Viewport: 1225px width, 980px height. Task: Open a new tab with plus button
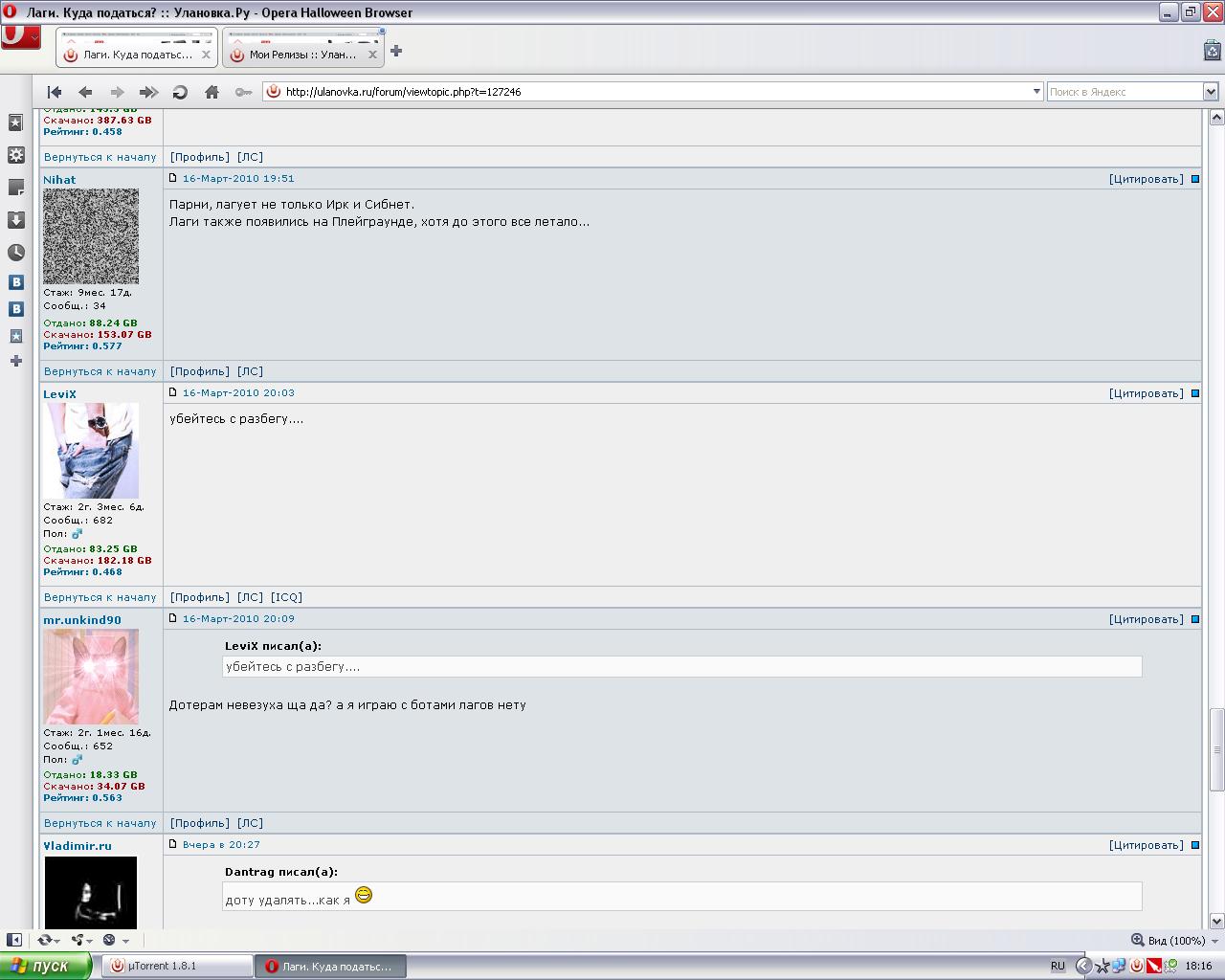396,51
